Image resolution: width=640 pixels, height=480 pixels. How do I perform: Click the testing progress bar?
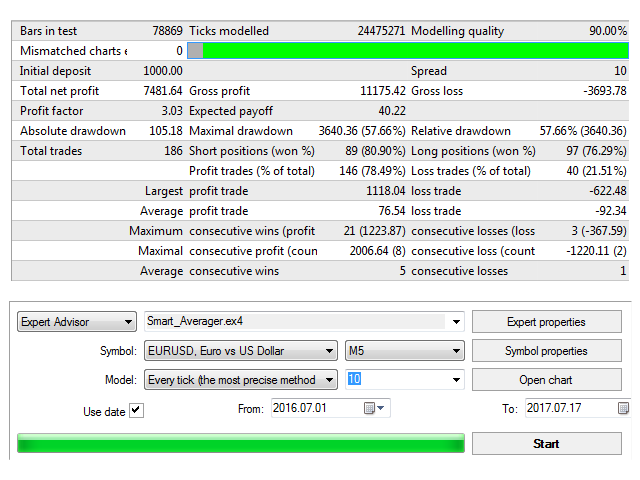[241, 443]
